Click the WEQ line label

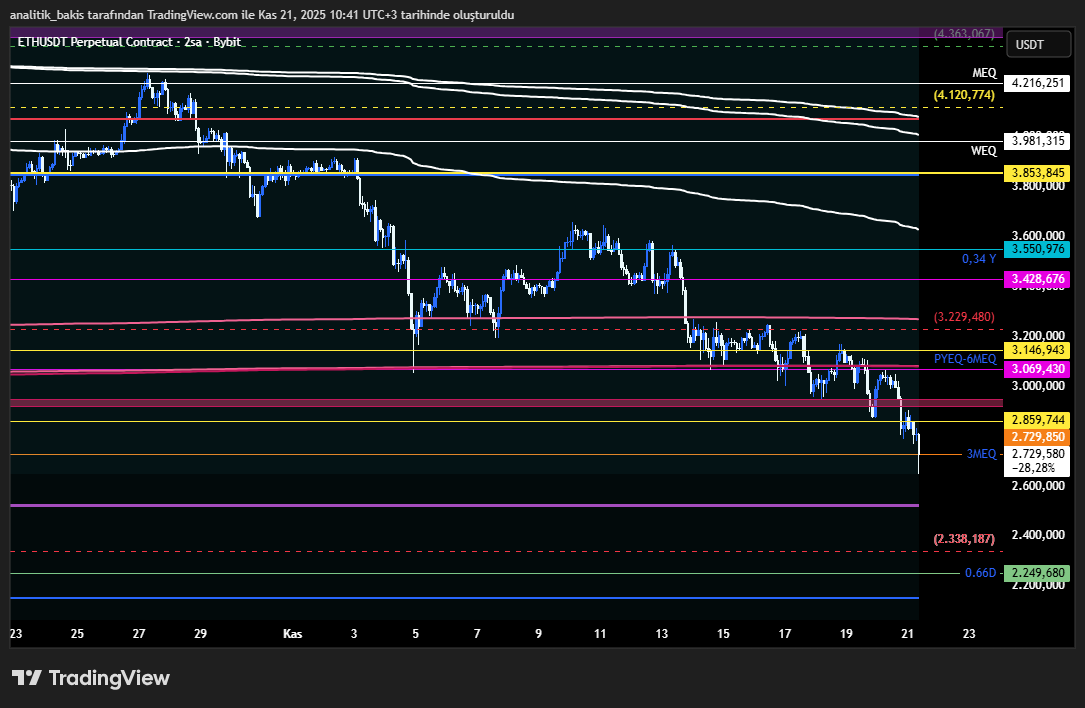pos(983,151)
